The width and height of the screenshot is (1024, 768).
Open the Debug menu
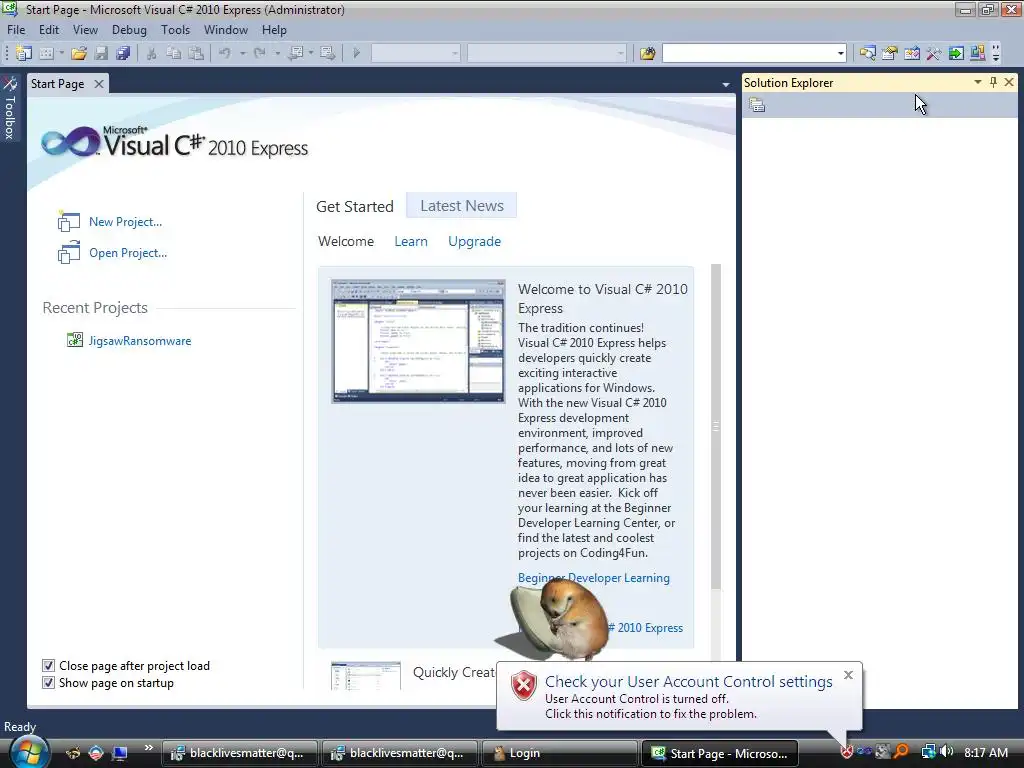[129, 30]
